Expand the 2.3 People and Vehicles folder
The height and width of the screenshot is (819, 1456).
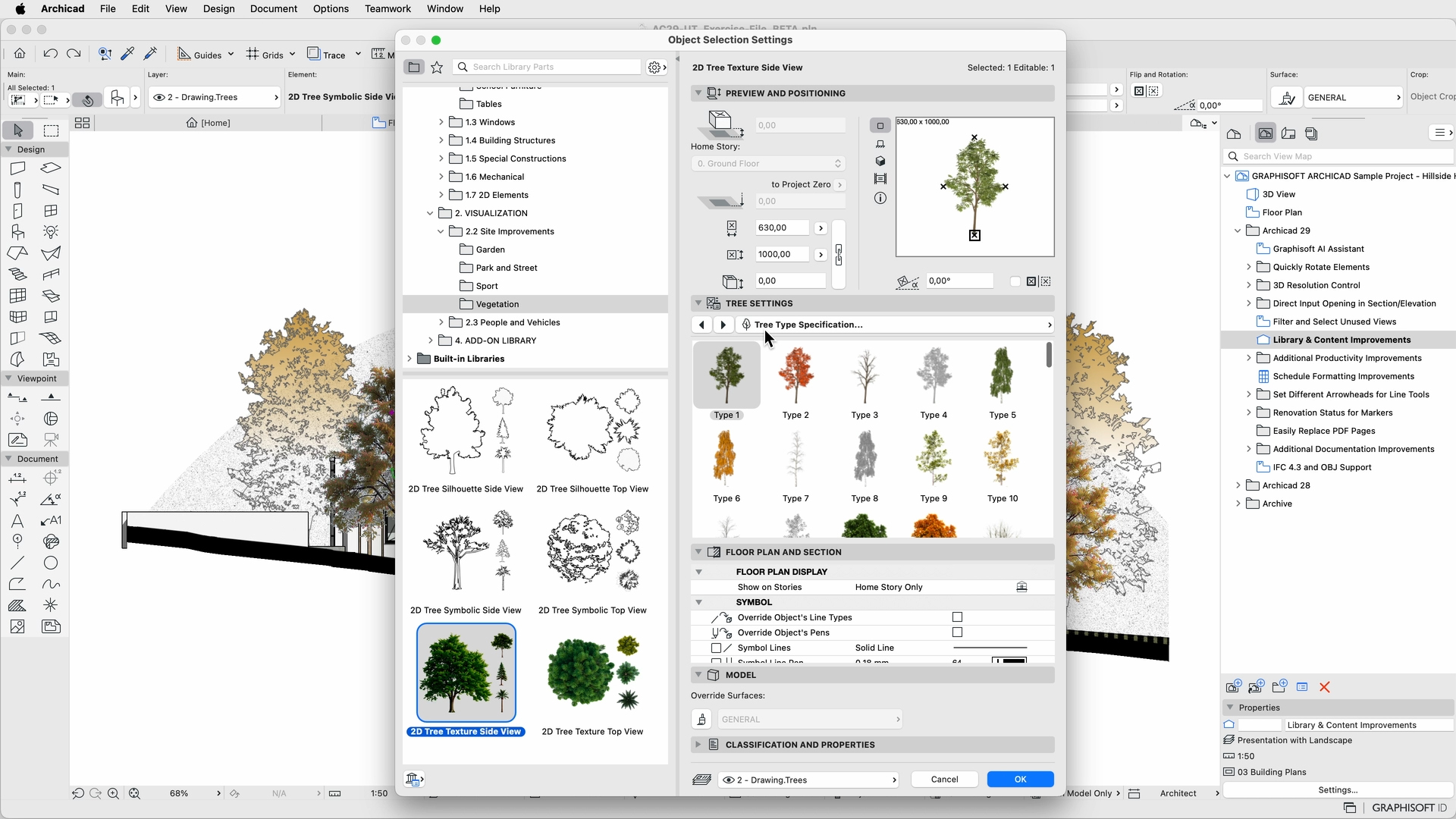pos(441,322)
